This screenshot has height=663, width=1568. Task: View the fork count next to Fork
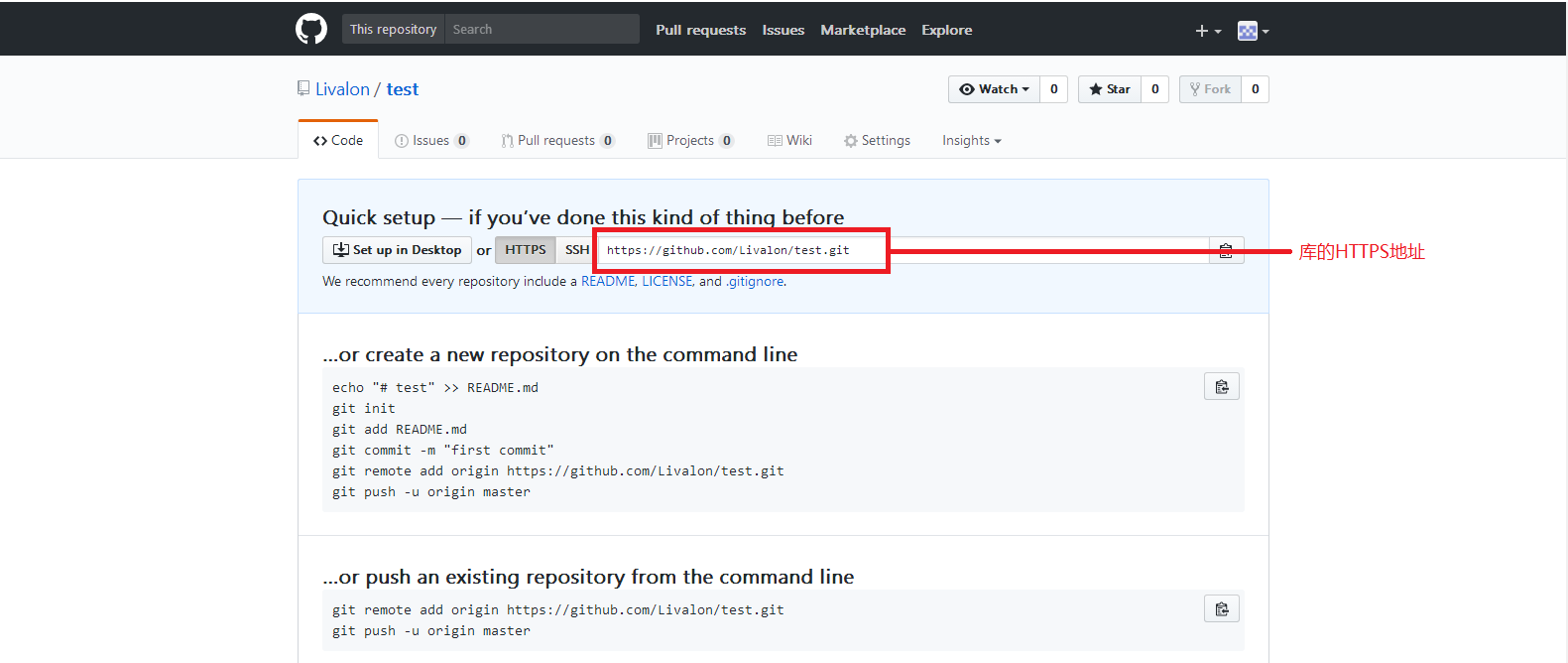[x=1256, y=89]
